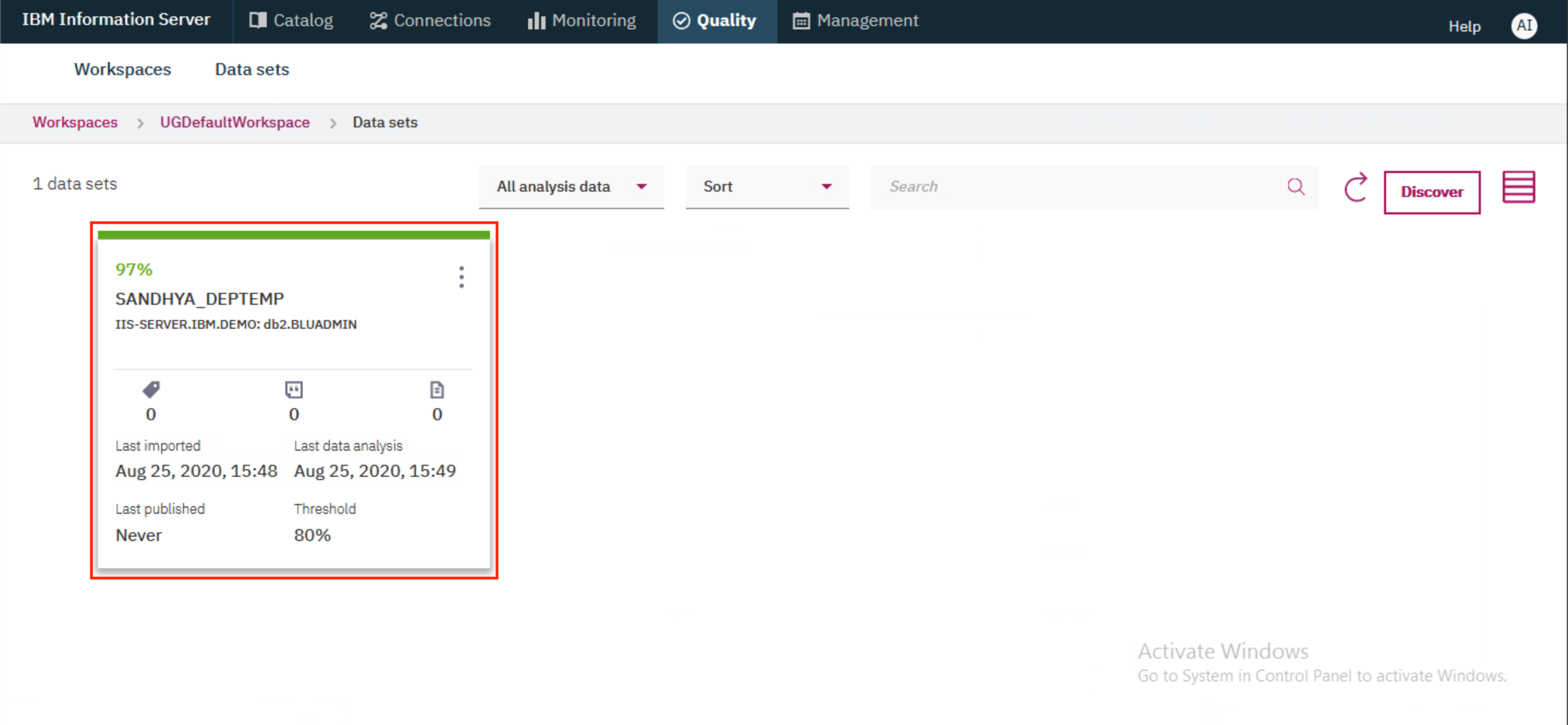Viewport: 1568px width, 725px height.
Task: Open UGDefaultWorkspace breadcrumb link
Action: pos(235,122)
